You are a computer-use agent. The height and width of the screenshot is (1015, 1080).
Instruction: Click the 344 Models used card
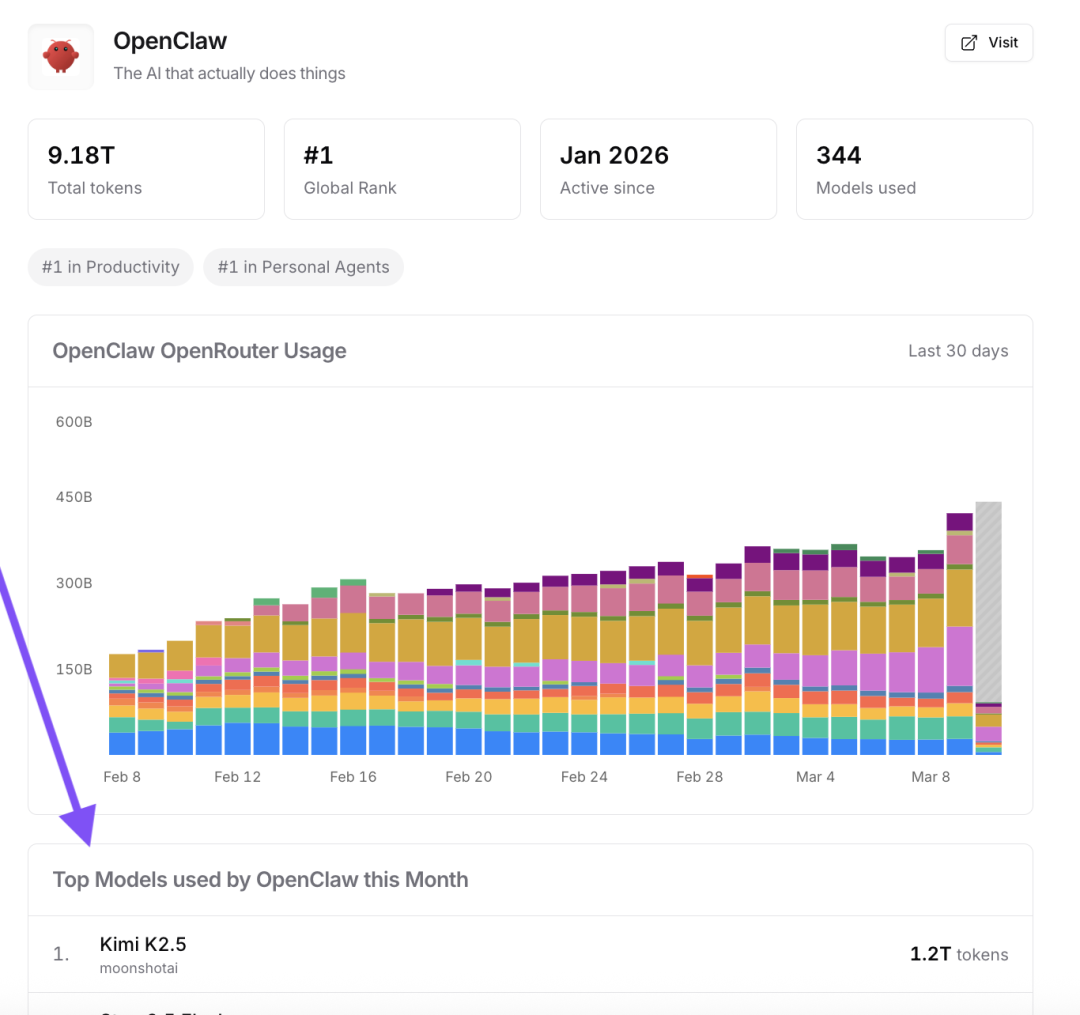click(x=914, y=169)
